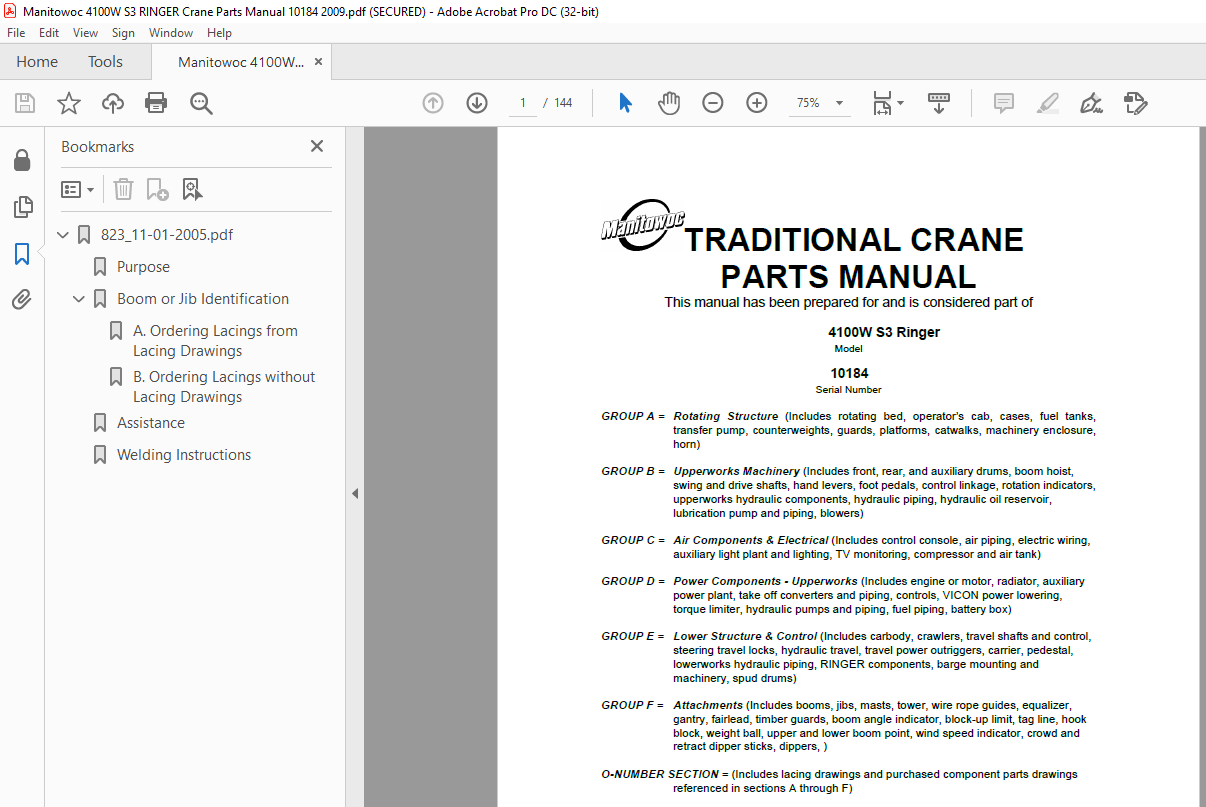The width and height of the screenshot is (1206, 807).
Task: Open the fit page options icon
Action: [x=887, y=103]
